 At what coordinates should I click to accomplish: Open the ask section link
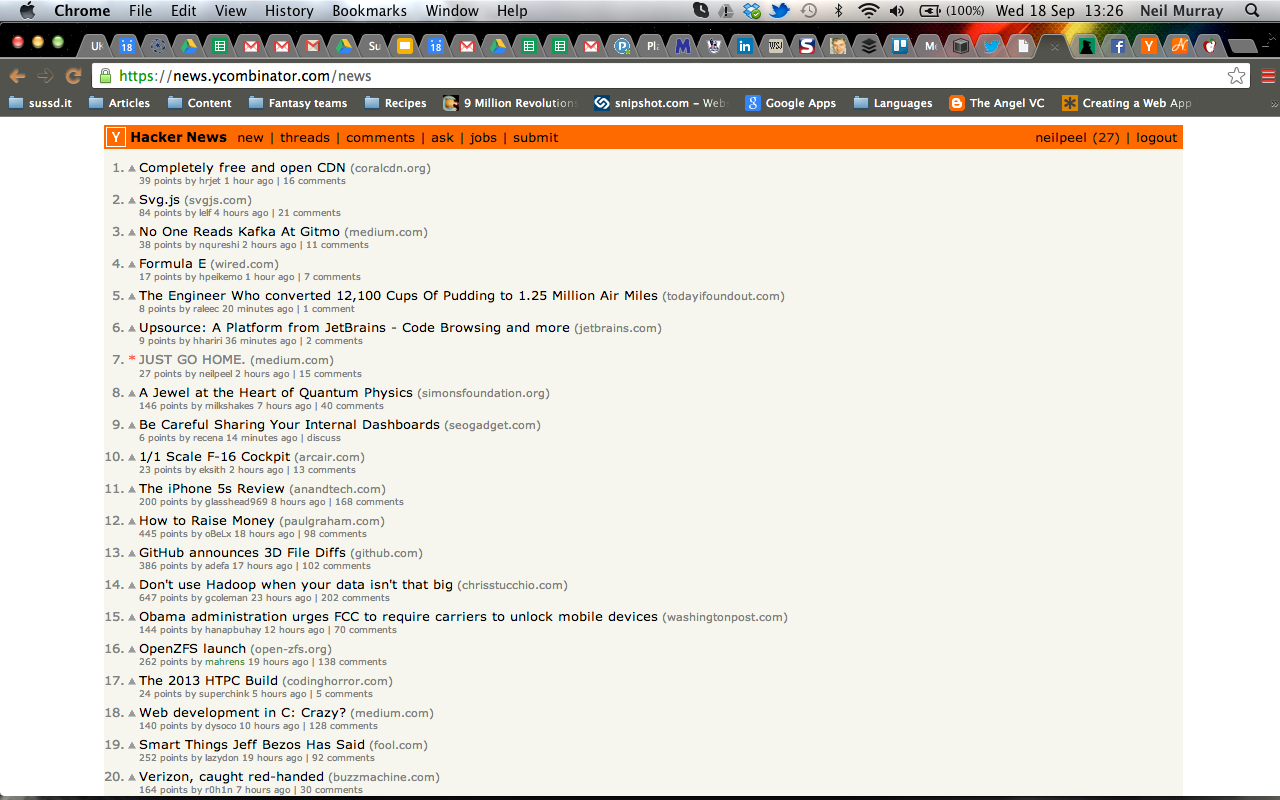442,138
